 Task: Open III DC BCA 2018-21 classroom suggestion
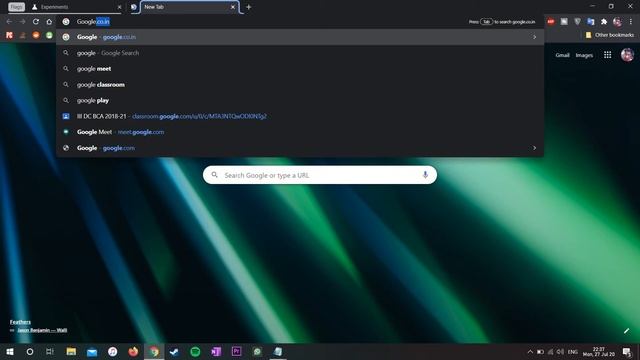pyautogui.click(x=300, y=116)
